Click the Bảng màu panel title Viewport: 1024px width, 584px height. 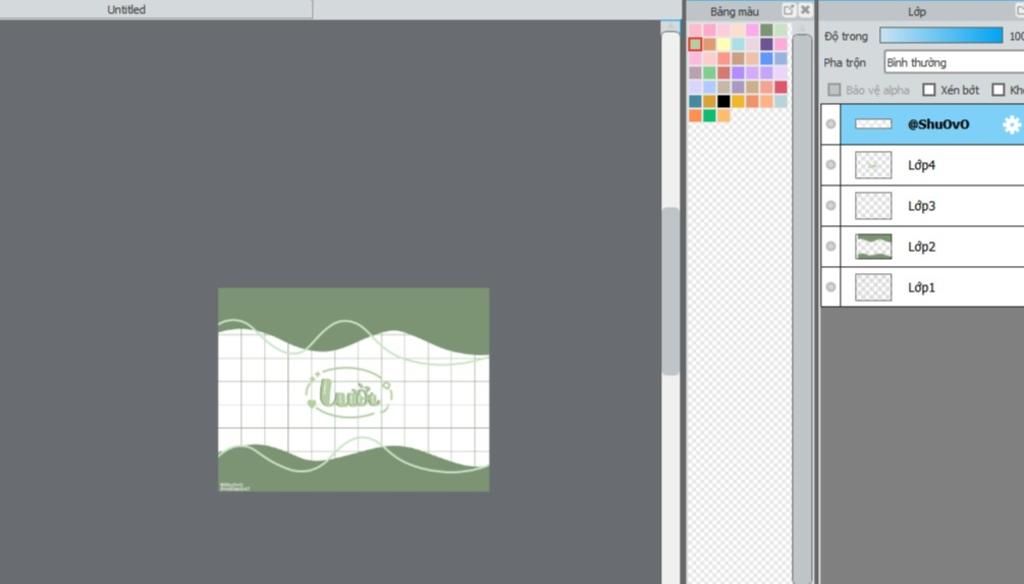(734, 11)
